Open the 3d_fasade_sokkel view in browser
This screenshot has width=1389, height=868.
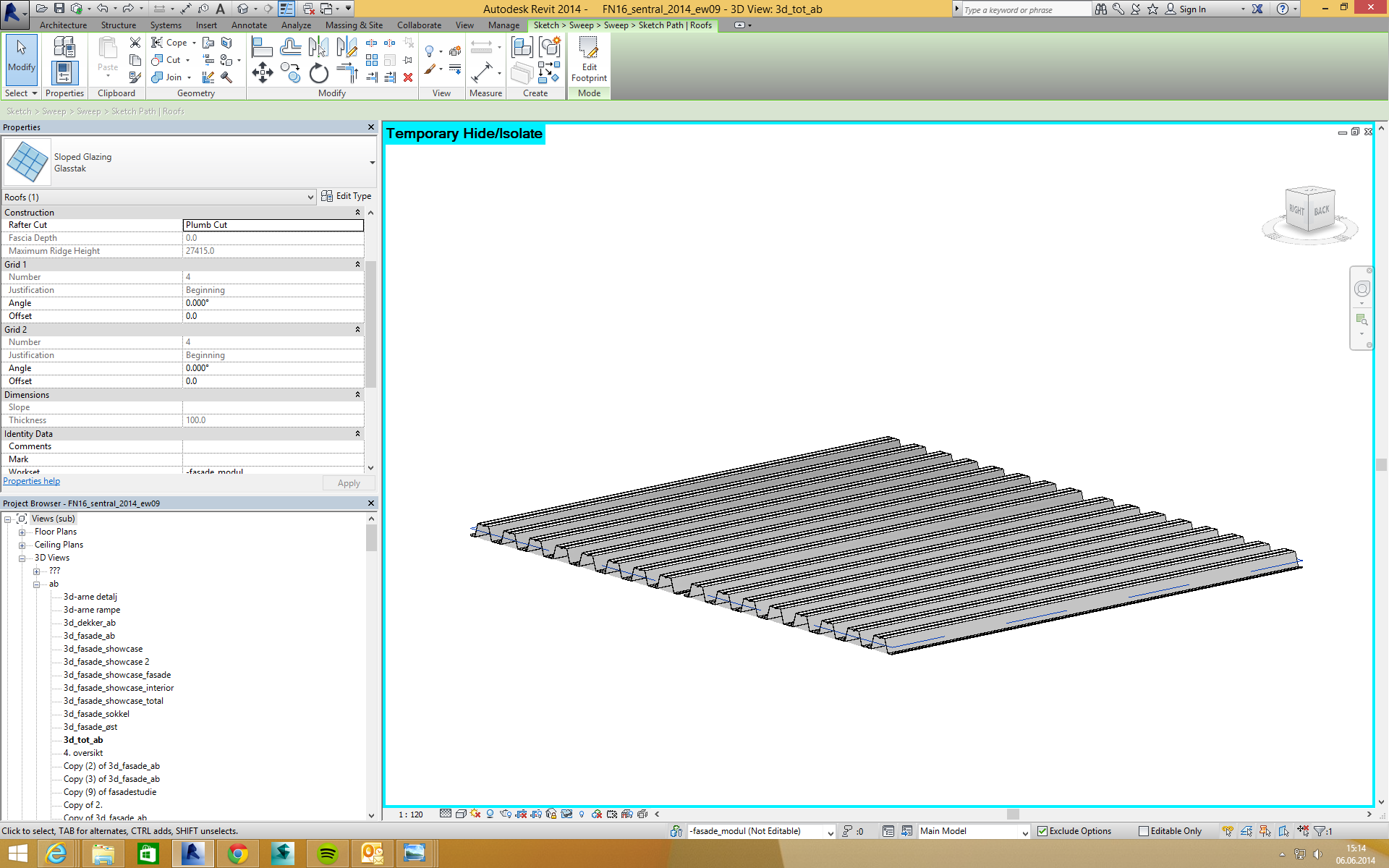(96, 714)
